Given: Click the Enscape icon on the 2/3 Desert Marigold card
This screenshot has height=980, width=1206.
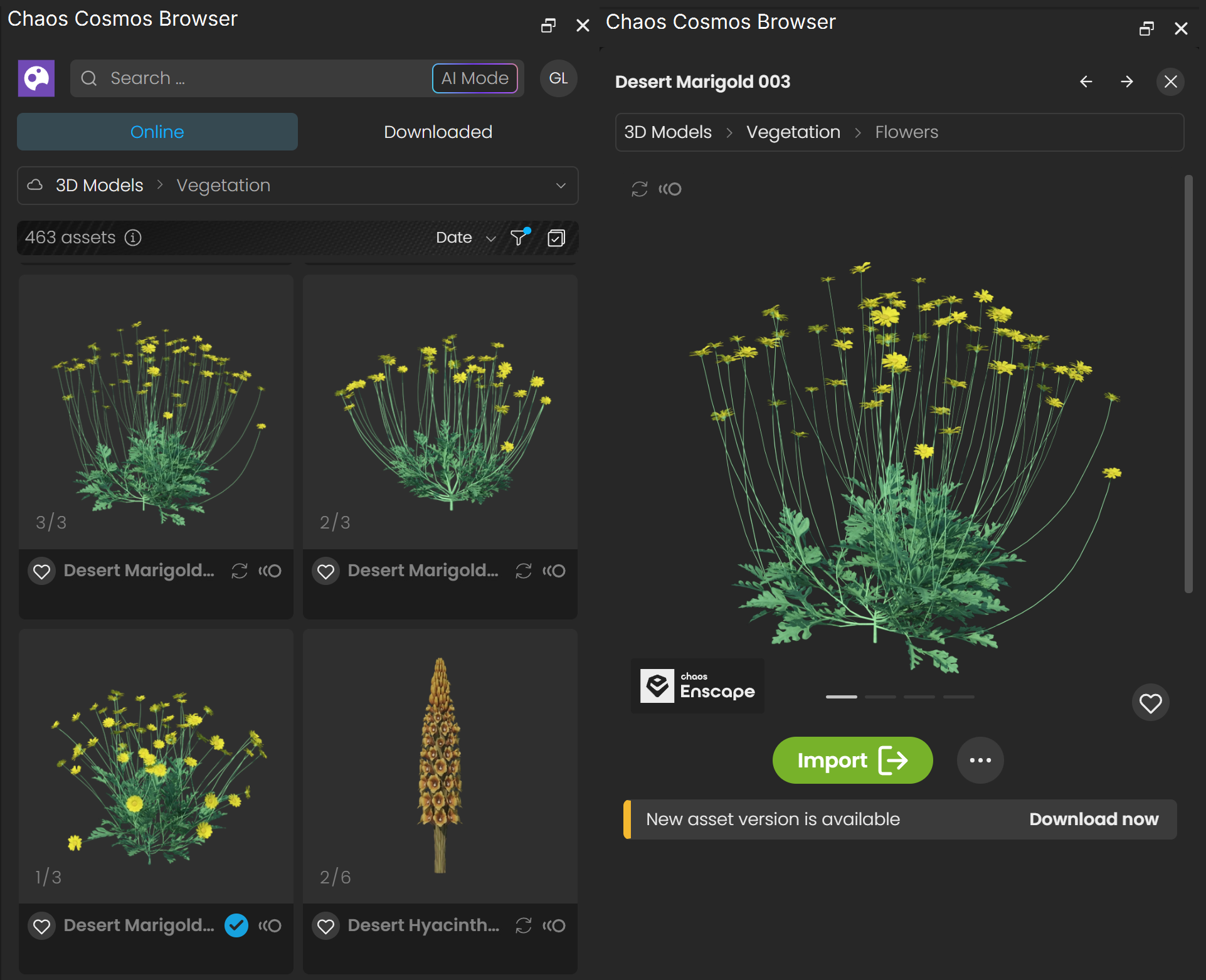Looking at the screenshot, I should (x=554, y=571).
